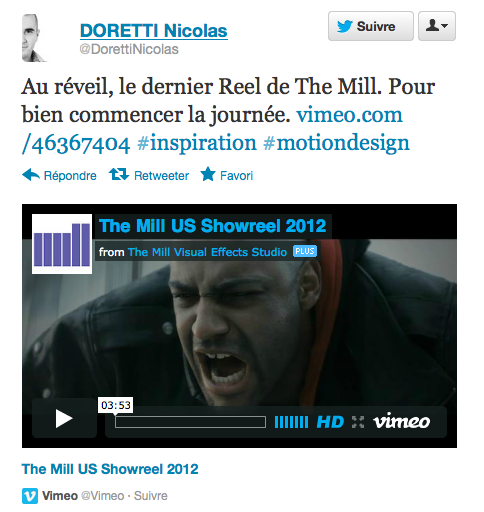
Task: Click the Suivre follow button
Action: [371, 26]
